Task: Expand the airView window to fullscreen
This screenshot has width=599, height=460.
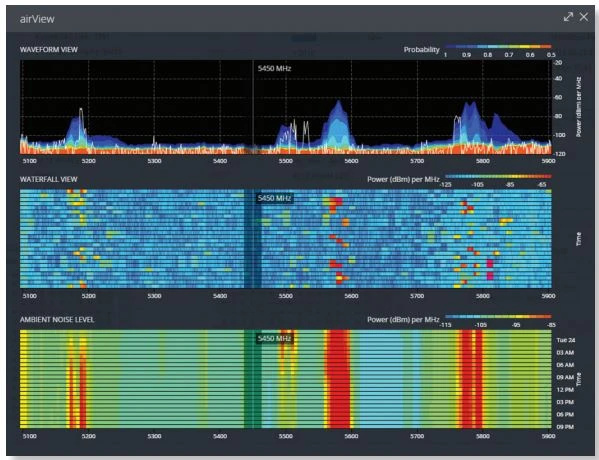Action: 568,17
